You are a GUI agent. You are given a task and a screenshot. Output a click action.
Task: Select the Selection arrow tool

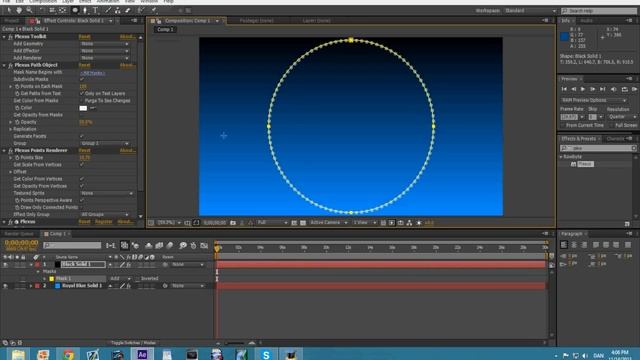coord(9,10)
